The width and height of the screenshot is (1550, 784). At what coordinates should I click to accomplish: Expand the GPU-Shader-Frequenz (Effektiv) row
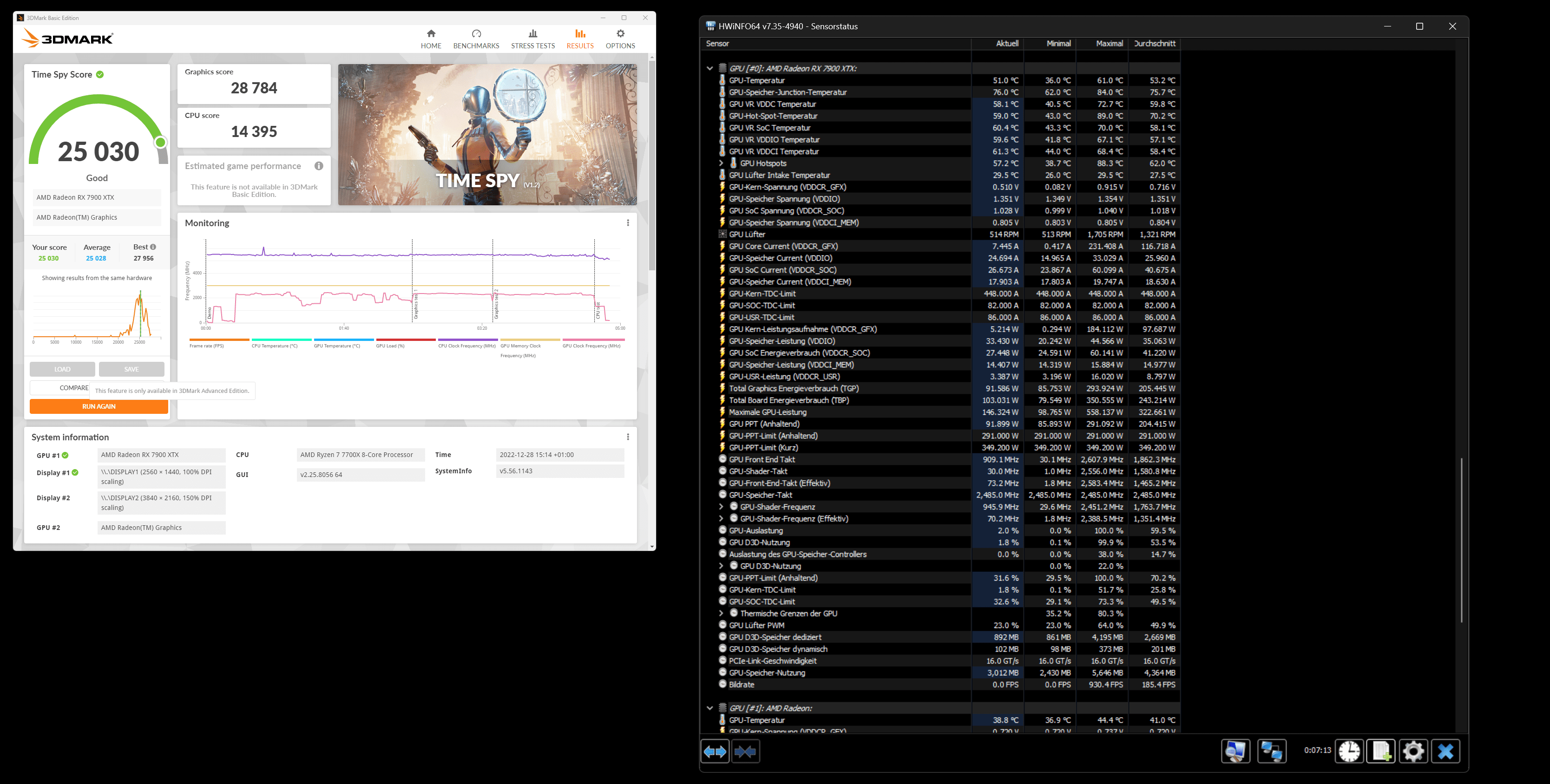pyautogui.click(x=721, y=519)
